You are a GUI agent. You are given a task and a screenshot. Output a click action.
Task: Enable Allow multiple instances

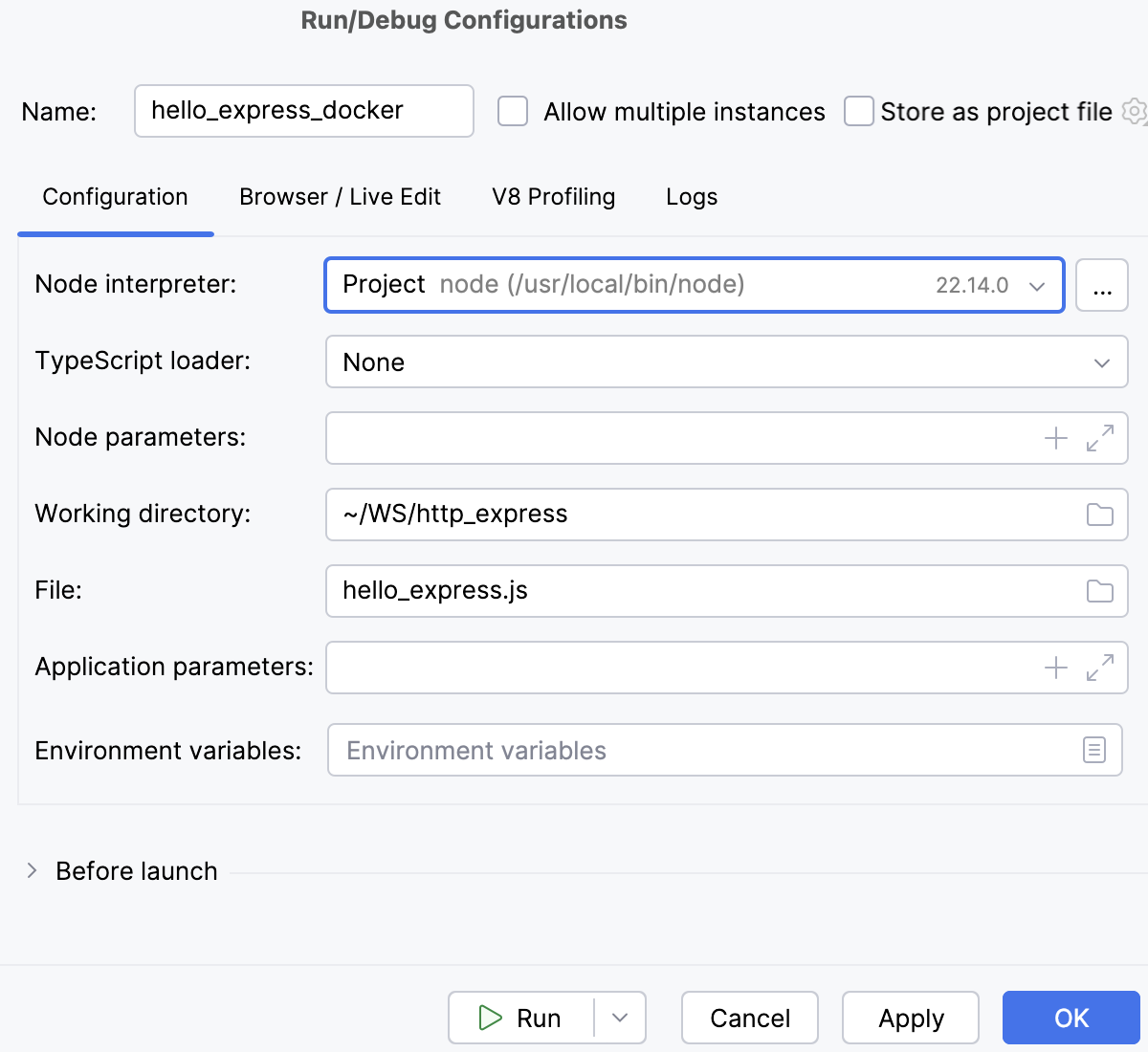coord(513,111)
